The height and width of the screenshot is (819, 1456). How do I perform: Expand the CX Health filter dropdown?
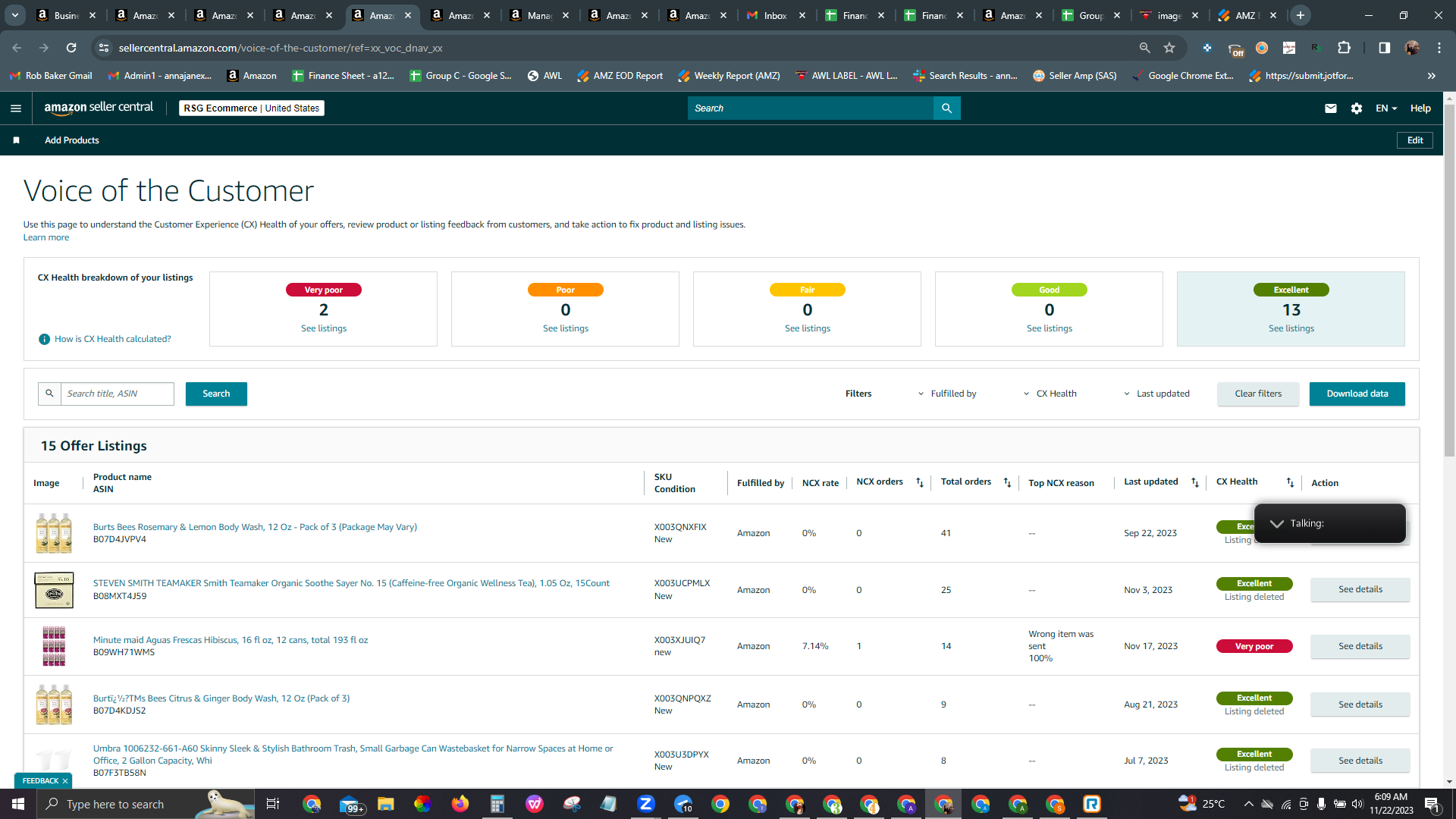click(1050, 394)
